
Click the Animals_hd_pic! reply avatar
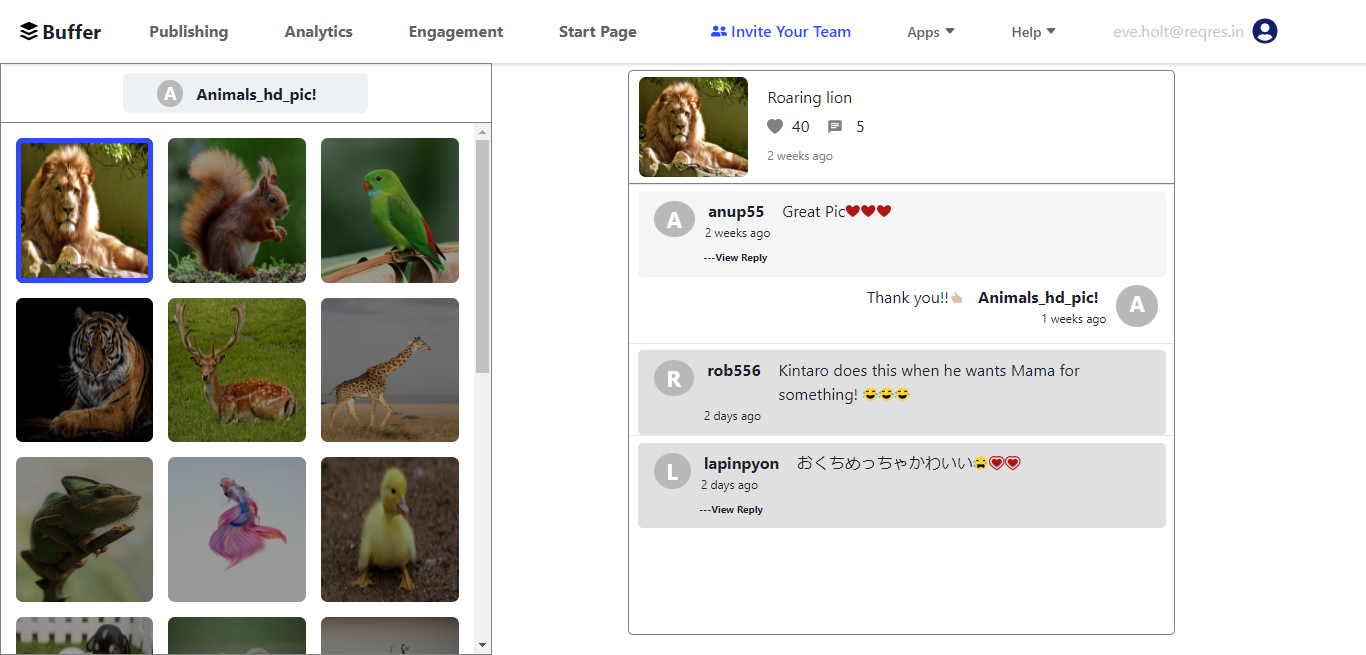click(x=1137, y=306)
